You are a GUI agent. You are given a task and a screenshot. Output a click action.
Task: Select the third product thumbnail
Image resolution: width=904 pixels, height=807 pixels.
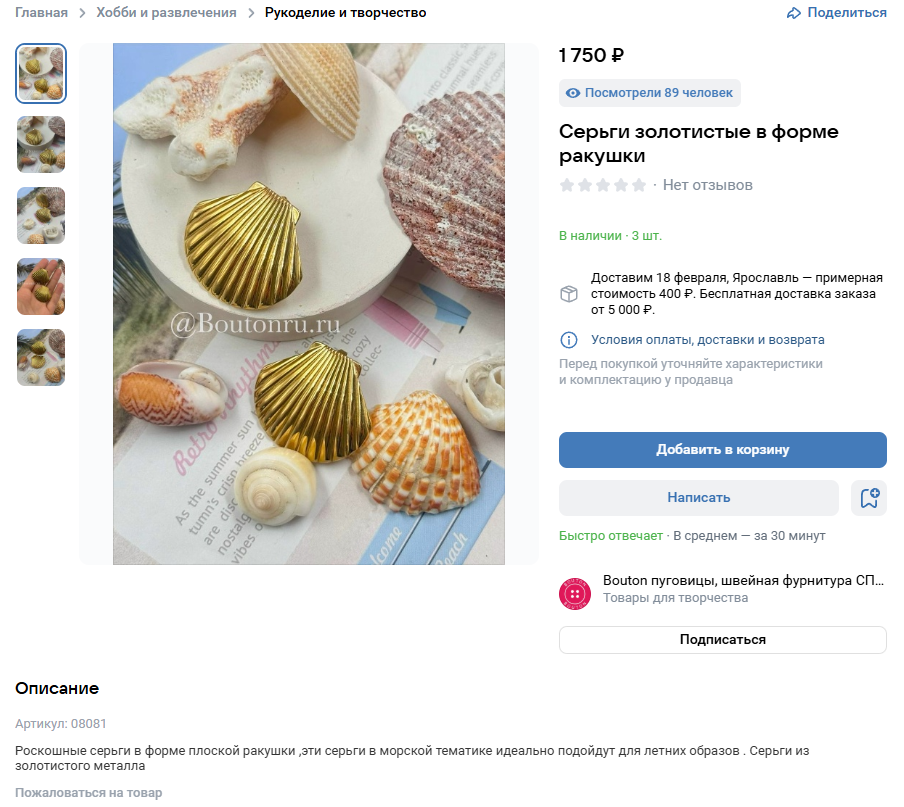41,216
